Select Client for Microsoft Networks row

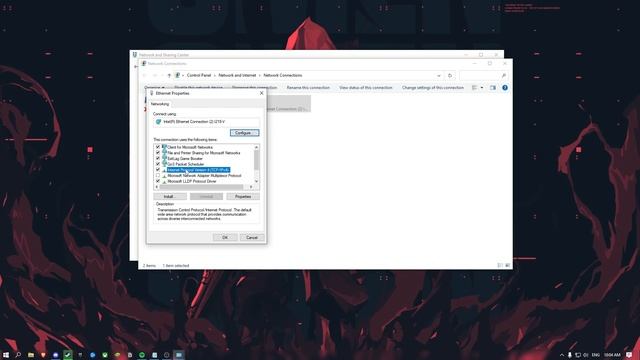(x=190, y=147)
